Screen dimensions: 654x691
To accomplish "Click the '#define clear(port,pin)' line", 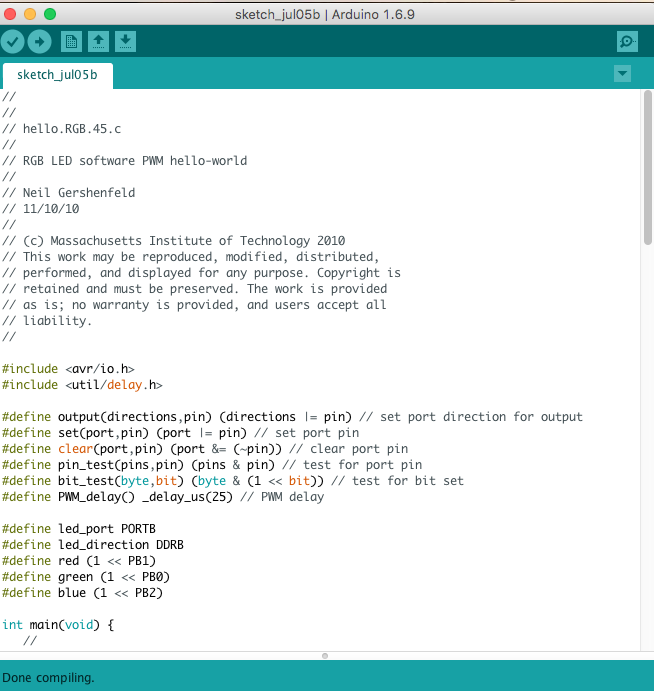I will pos(205,449).
